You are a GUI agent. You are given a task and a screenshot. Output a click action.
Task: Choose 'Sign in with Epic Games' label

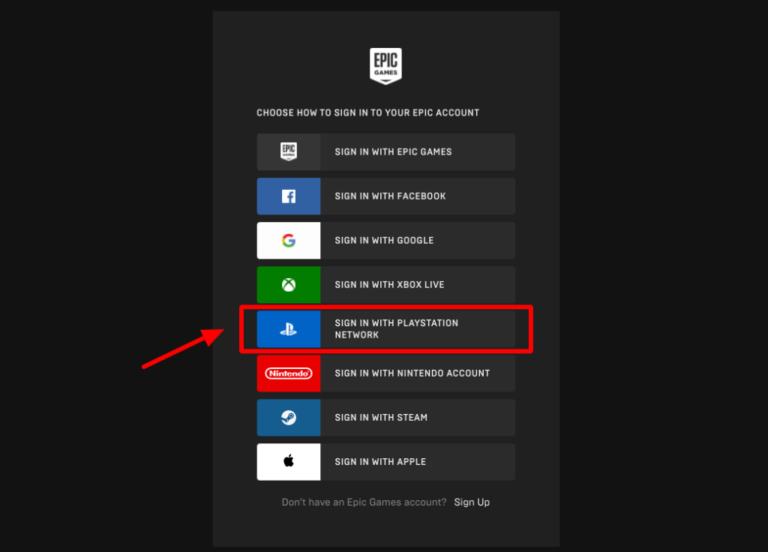tap(393, 152)
